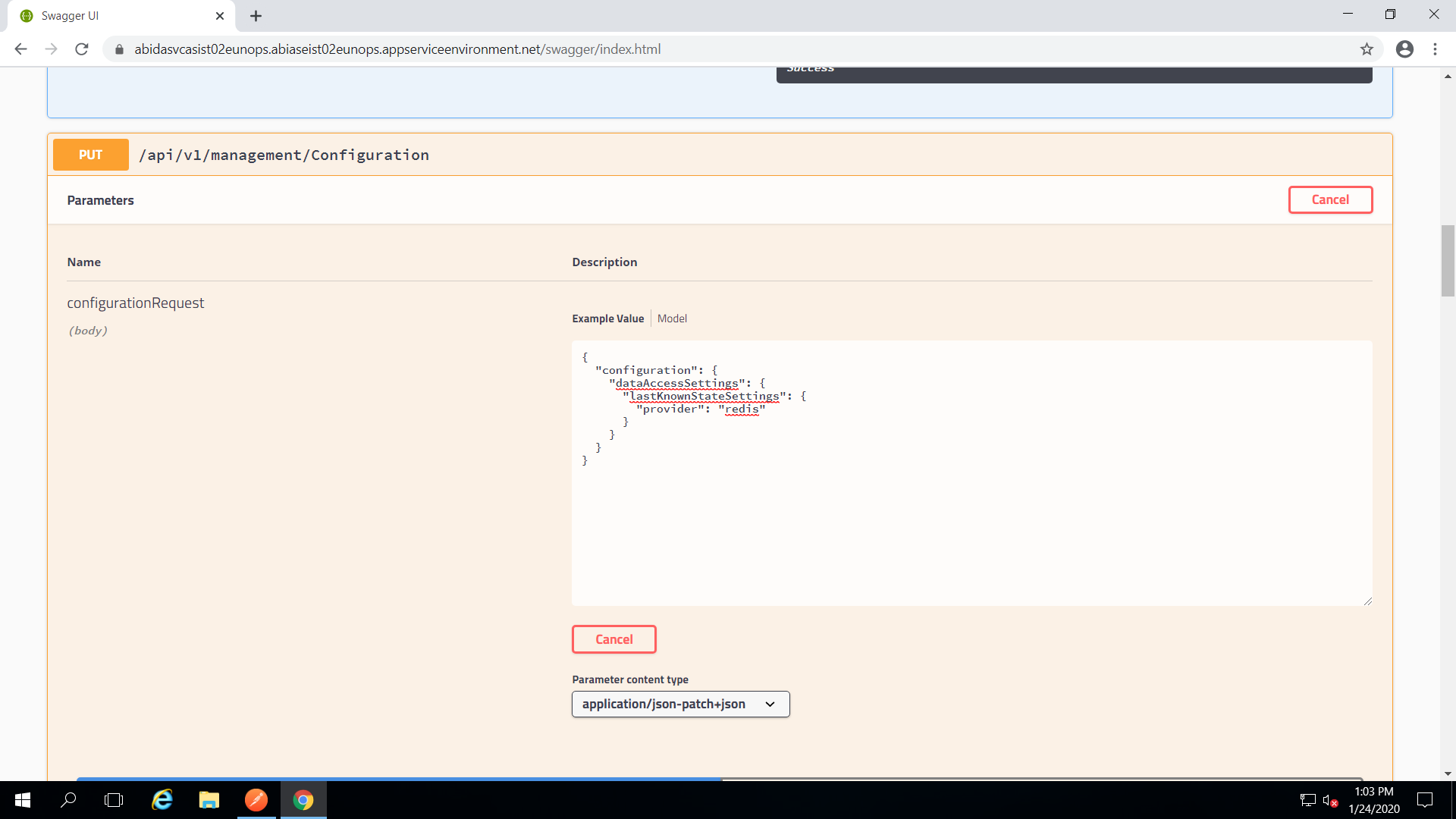1456x819 pixels.
Task: Bookmark this page with star icon
Action: (x=1367, y=49)
